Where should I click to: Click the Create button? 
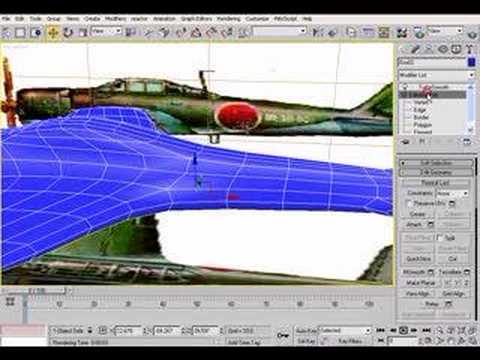(x=417, y=214)
